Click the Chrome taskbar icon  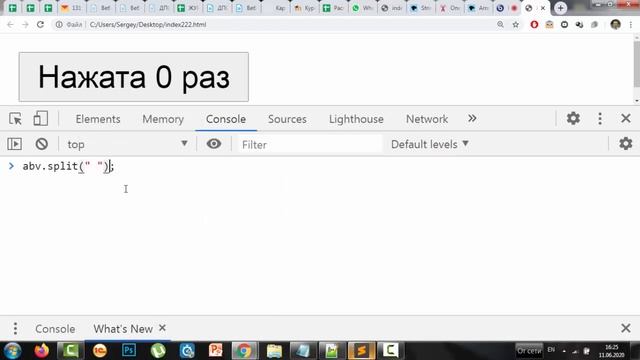click(244, 351)
